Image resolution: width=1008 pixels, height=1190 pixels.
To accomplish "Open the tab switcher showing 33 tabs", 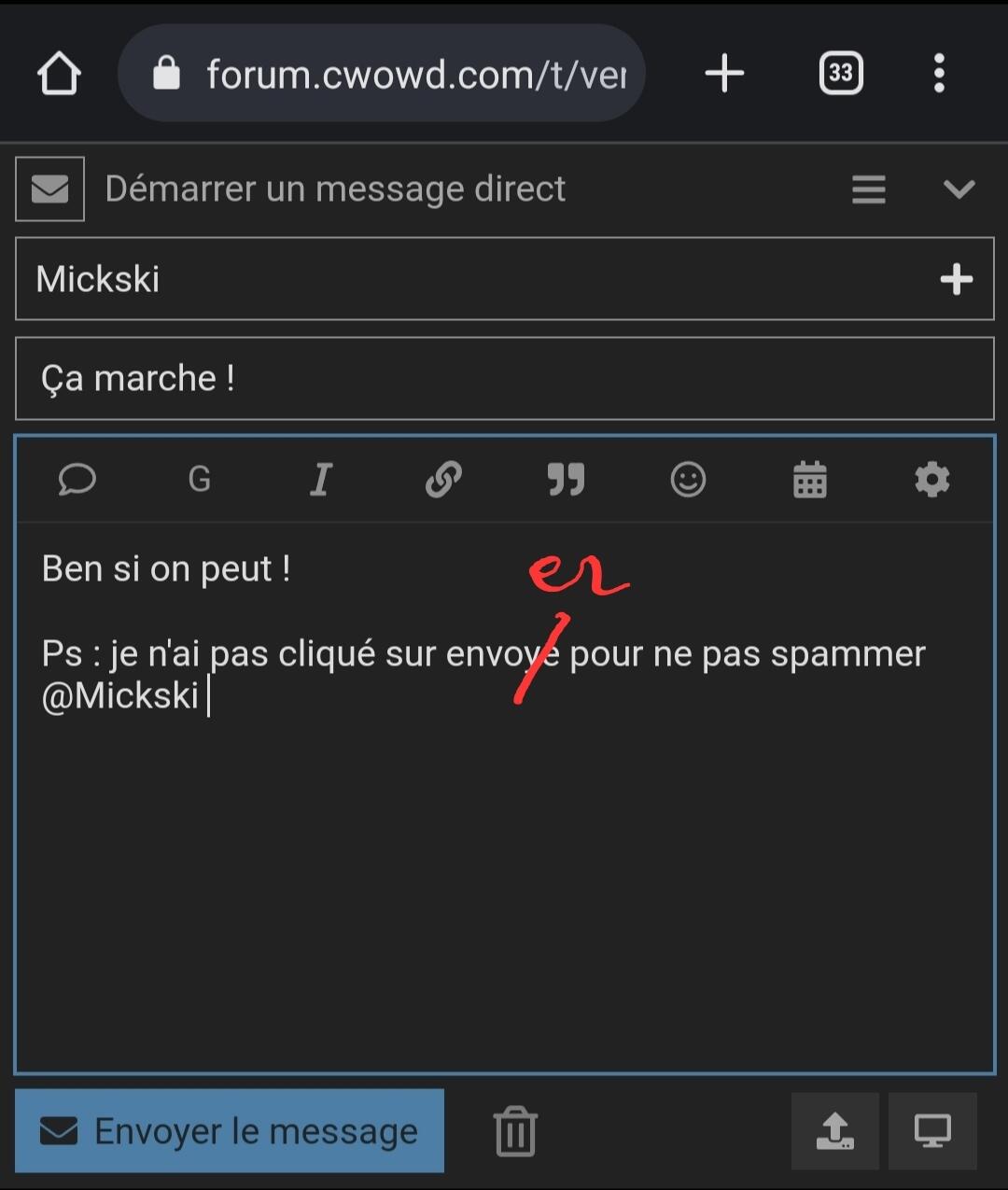I will click(841, 73).
